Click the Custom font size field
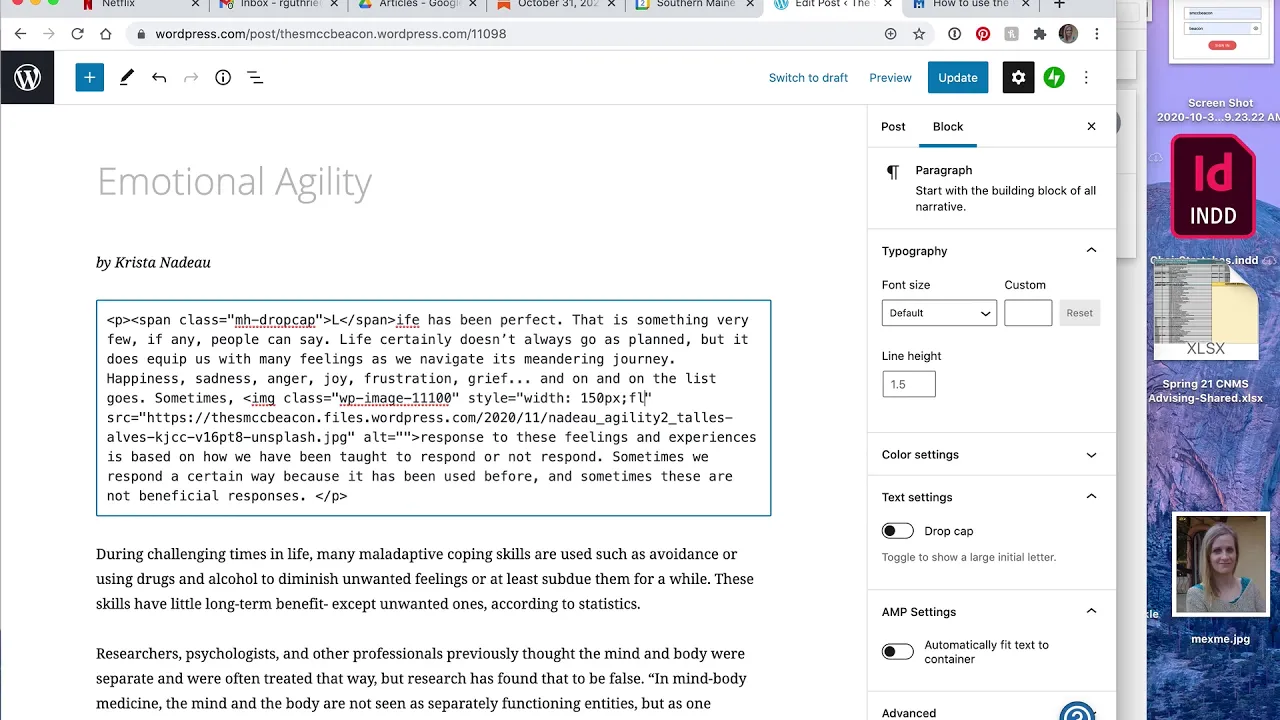 1028,313
